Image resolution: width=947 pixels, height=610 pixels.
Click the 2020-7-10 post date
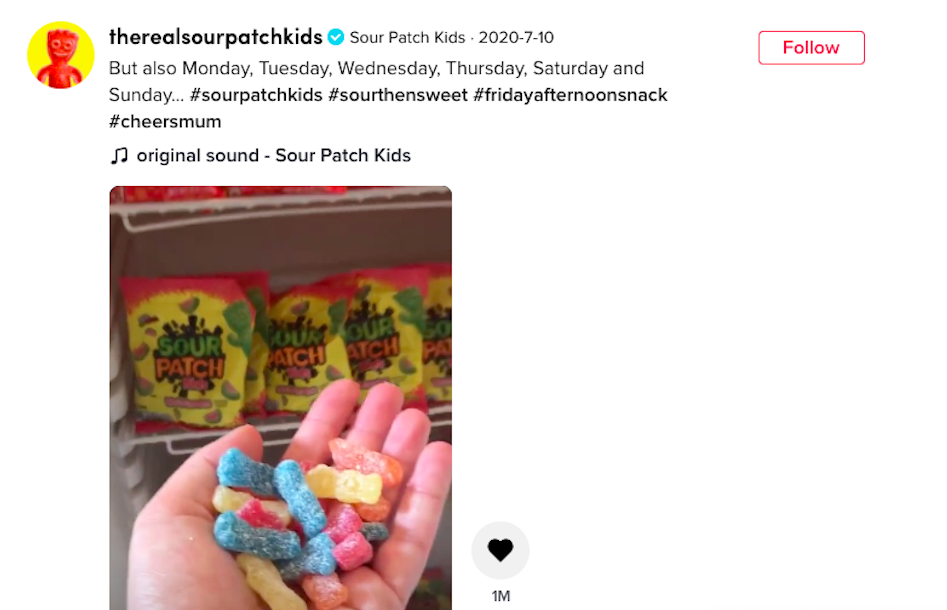coord(516,37)
